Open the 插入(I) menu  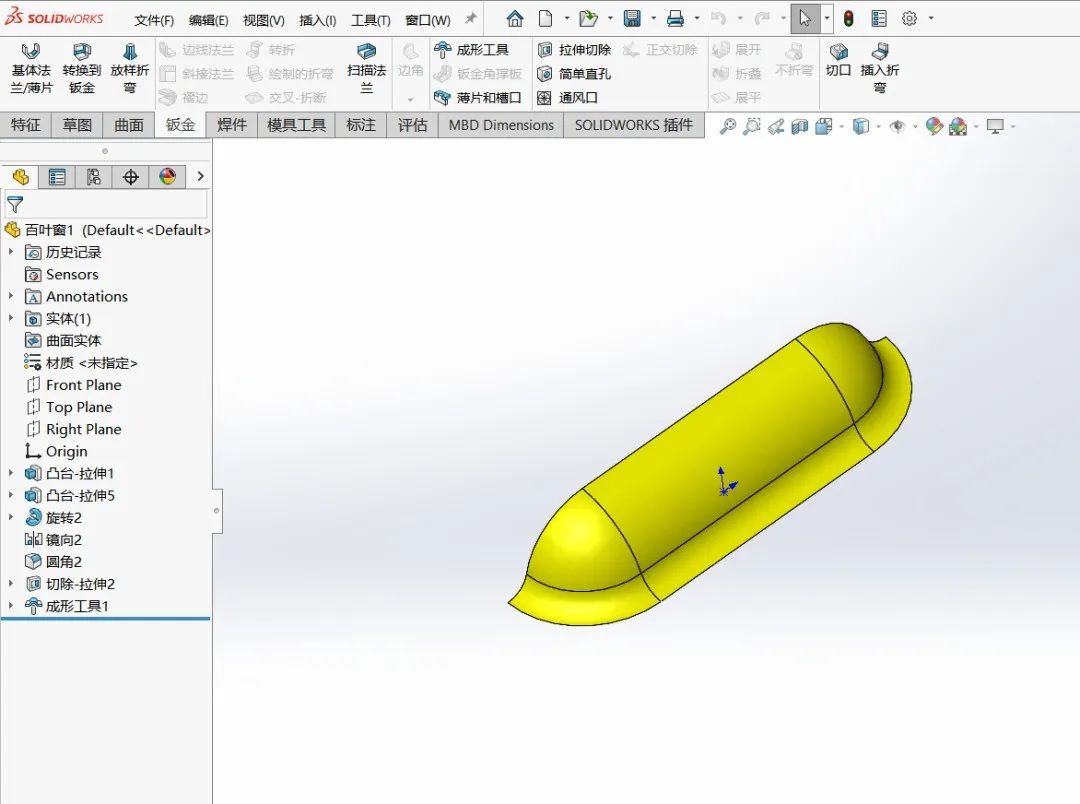(x=317, y=20)
